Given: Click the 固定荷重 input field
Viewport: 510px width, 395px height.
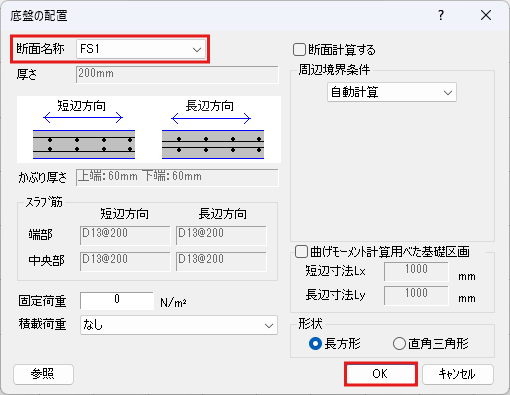Looking at the screenshot, I should click(x=117, y=301).
